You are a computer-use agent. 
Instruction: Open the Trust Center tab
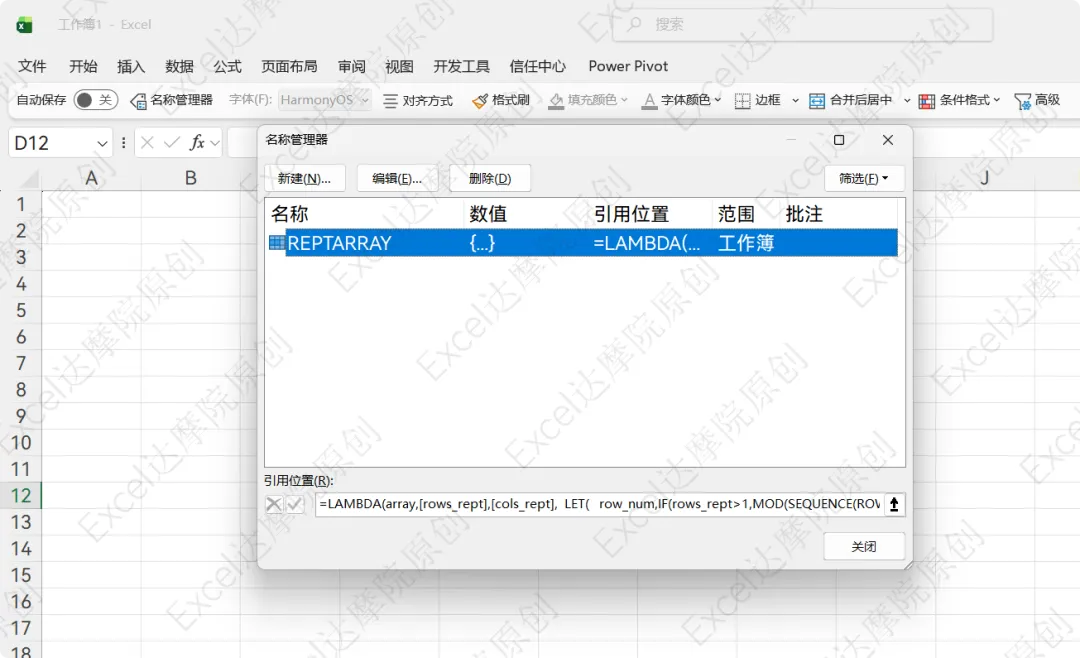pyautogui.click(x=538, y=66)
